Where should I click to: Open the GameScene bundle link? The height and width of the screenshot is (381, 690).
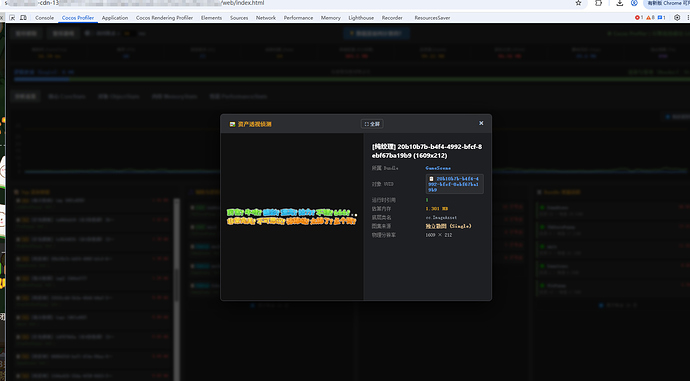pos(438,168)
